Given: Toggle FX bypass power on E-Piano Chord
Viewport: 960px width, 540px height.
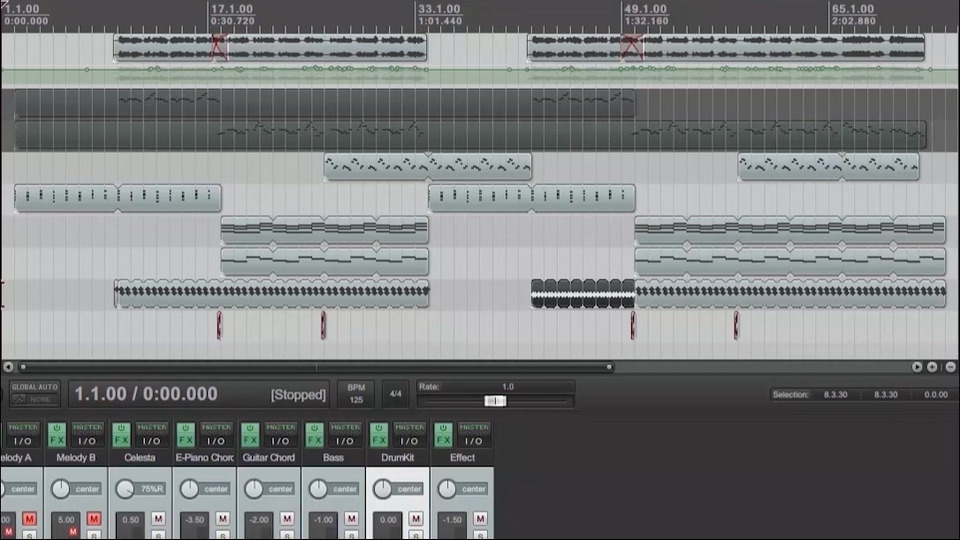Looking at the screenshot, I should tap(186, 428).
